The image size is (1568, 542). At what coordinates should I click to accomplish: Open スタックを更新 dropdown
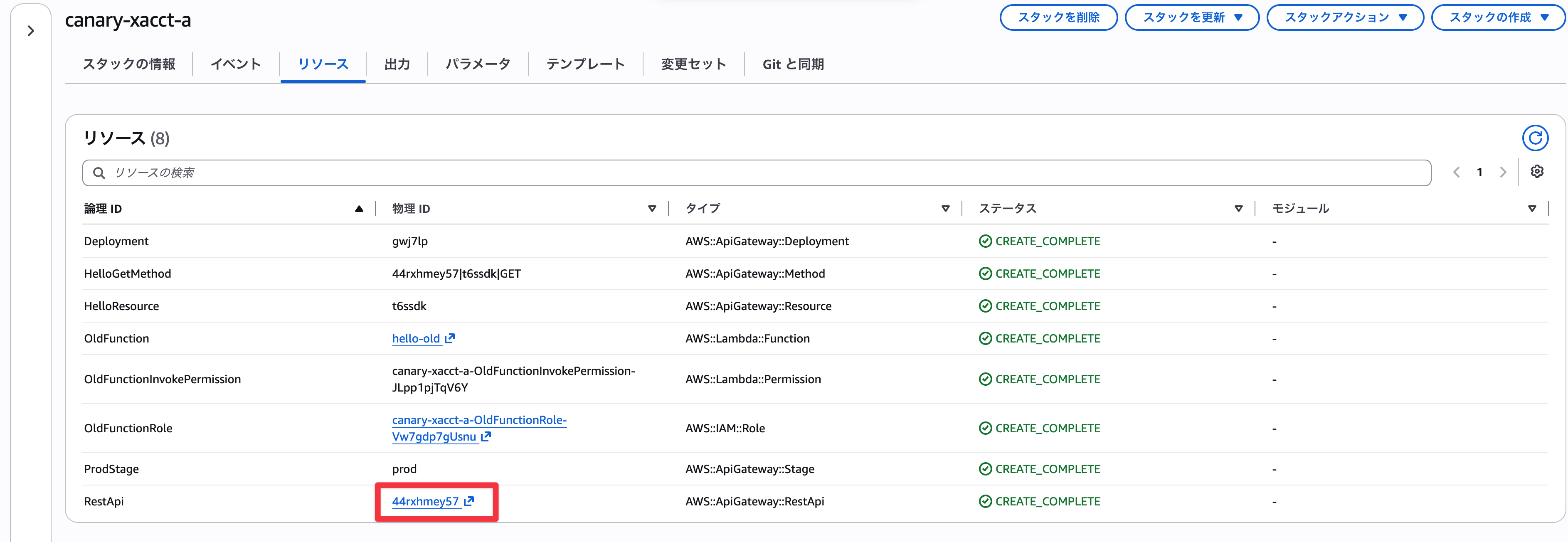(1192, 17)
